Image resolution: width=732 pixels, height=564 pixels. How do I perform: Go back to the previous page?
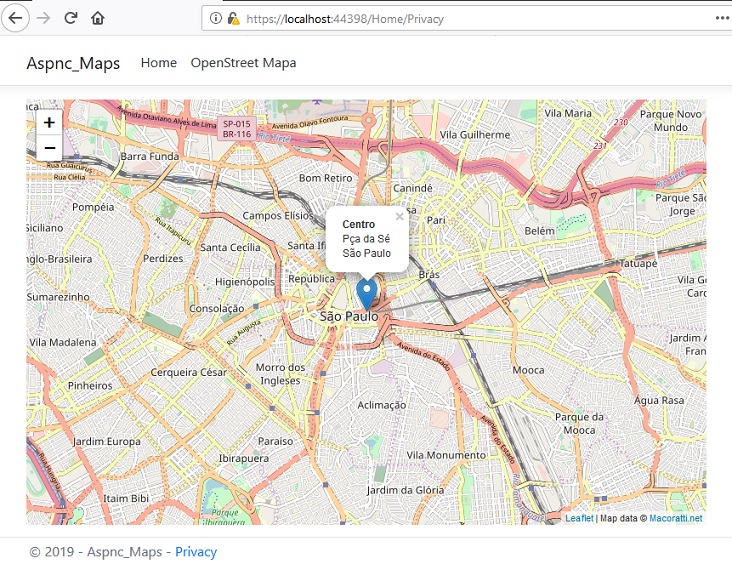coord(16,18)
